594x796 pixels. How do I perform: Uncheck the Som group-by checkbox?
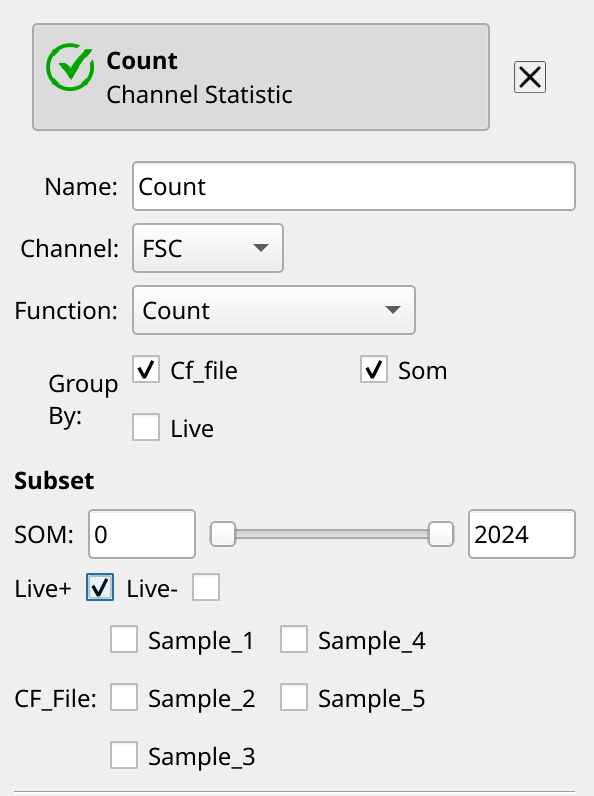(374, 370)
